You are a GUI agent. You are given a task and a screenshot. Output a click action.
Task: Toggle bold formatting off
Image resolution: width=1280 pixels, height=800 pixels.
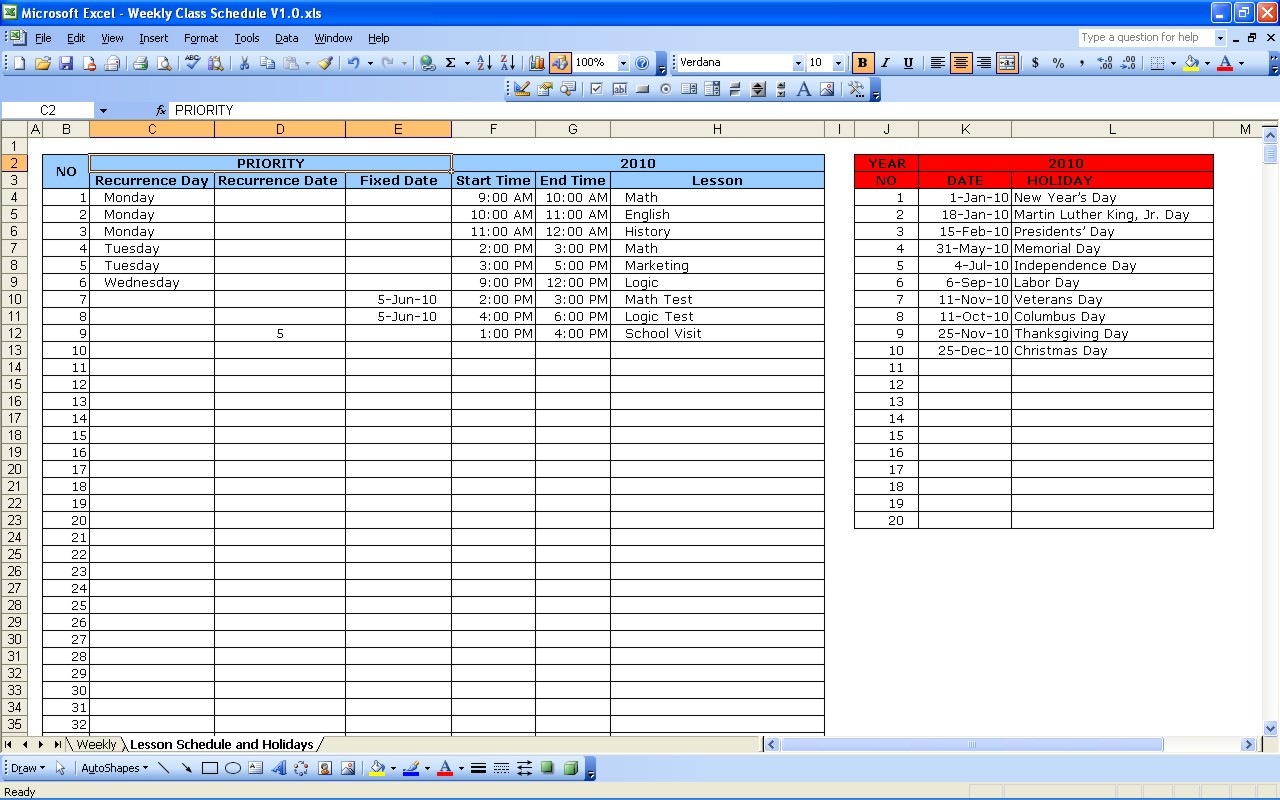click(862, 62)
